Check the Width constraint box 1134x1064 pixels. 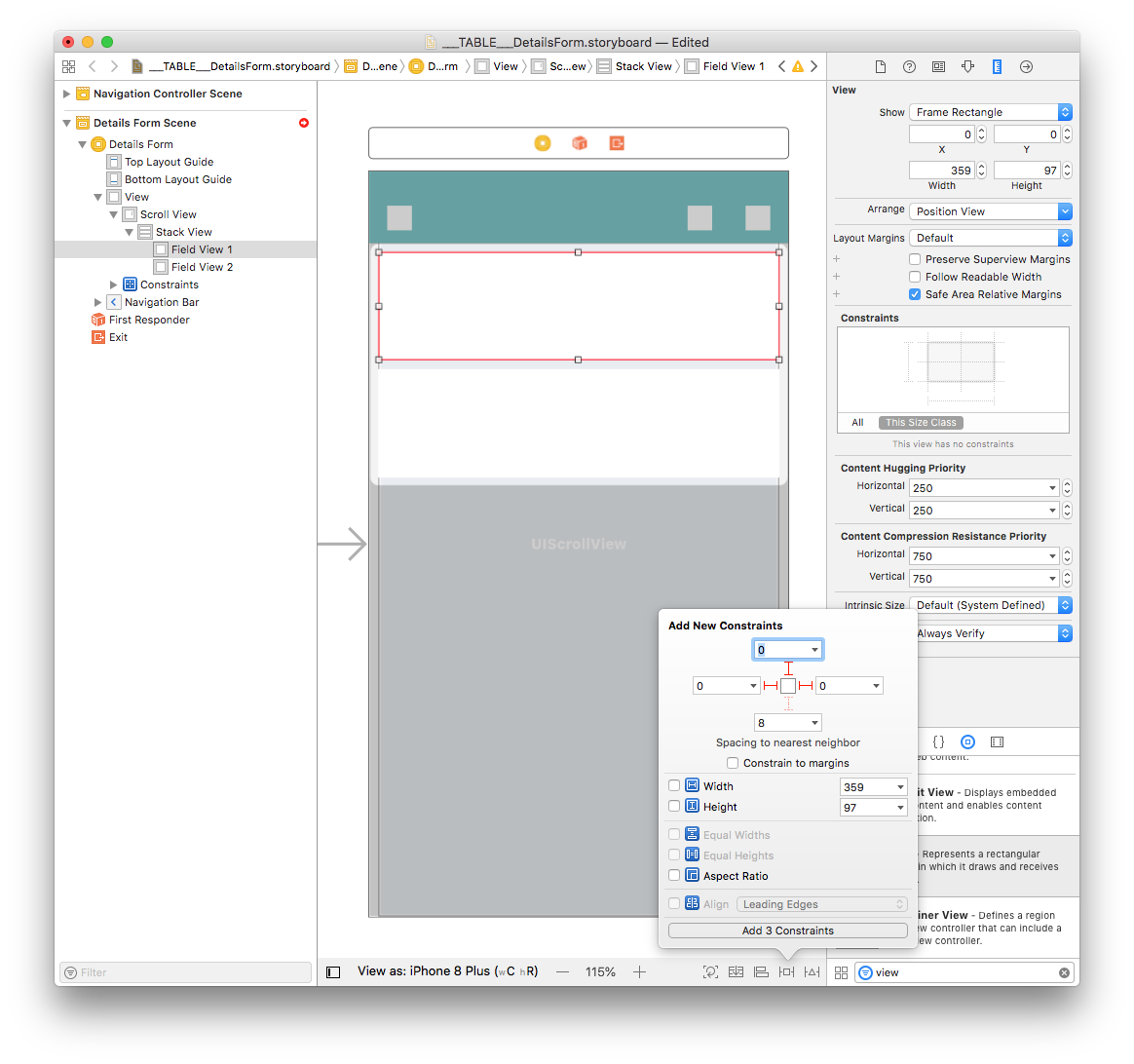[x=674, y=785]
